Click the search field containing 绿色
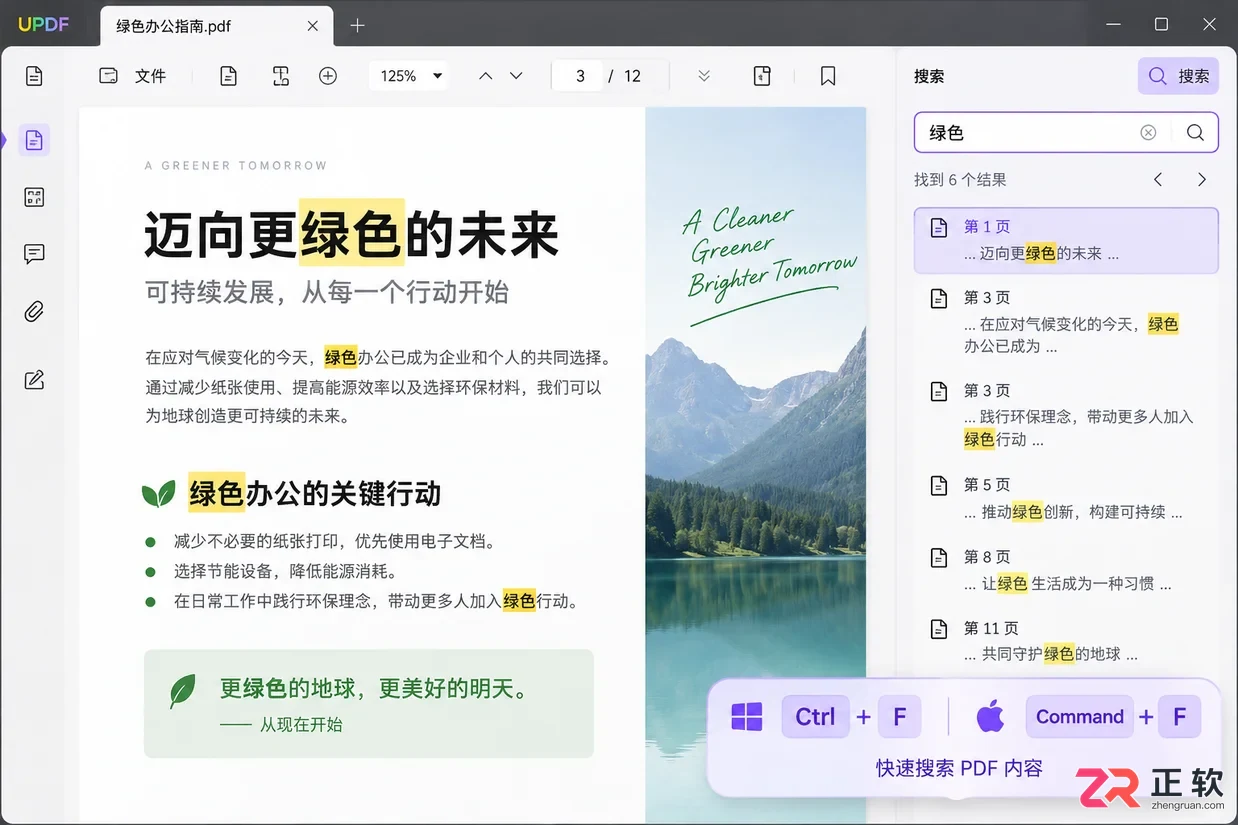This screenshot has height=825, width=1238. (x=1066, y=132)
